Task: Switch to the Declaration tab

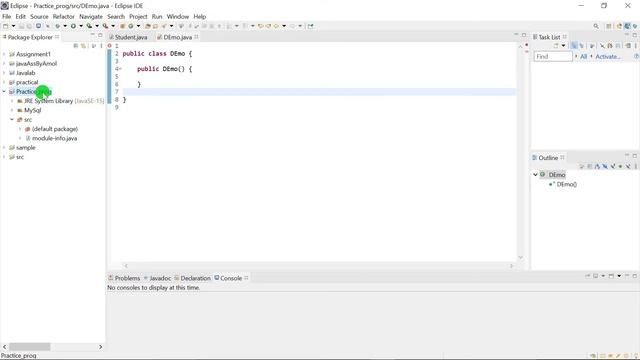Action: tap(192, 278)
